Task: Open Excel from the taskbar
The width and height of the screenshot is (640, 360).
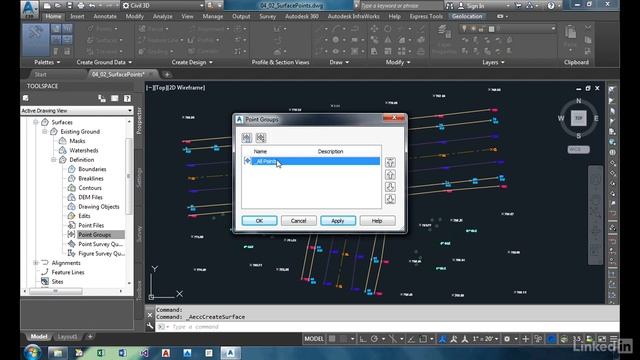Action: click(100, 353)
